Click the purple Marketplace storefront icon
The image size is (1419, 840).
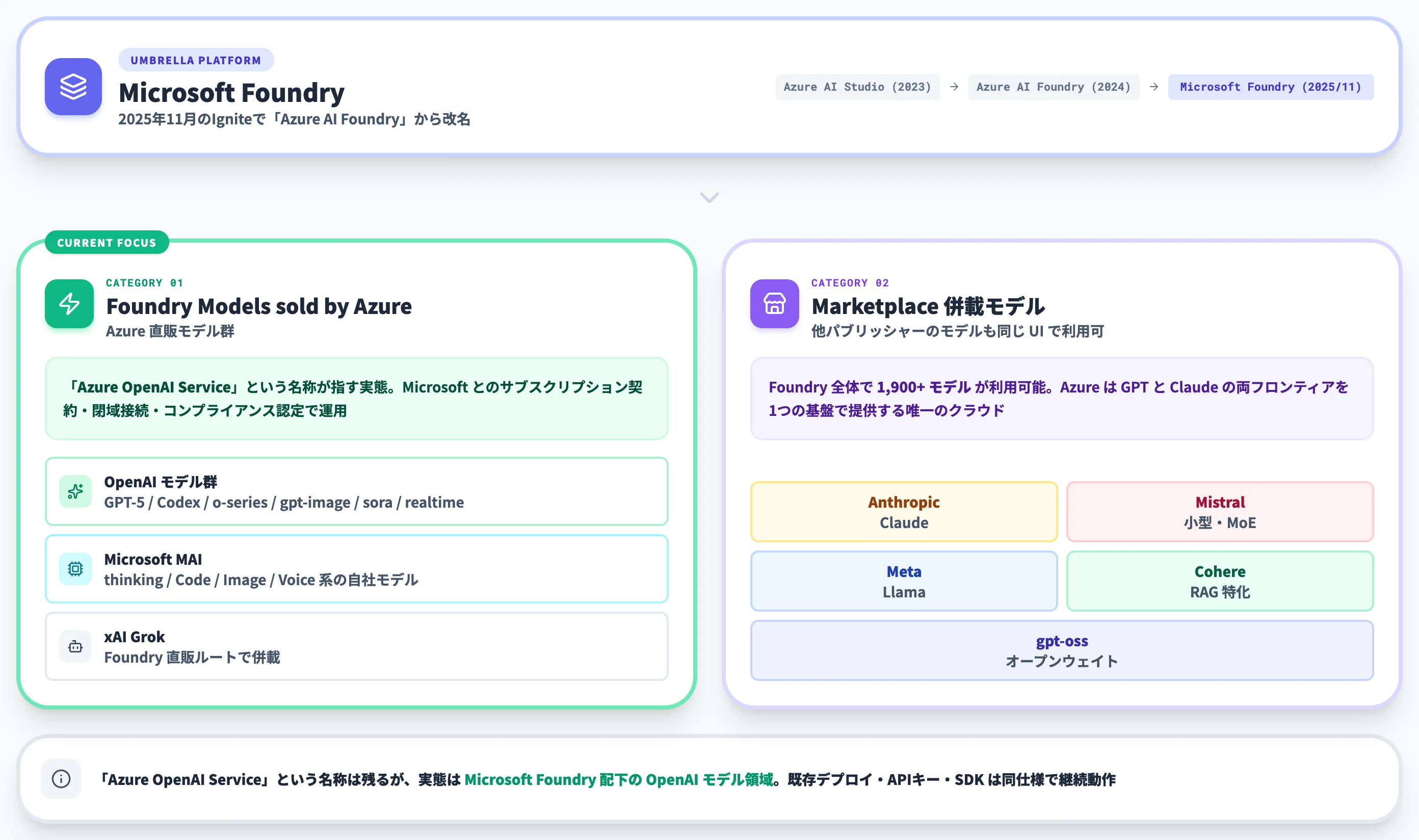774,303
